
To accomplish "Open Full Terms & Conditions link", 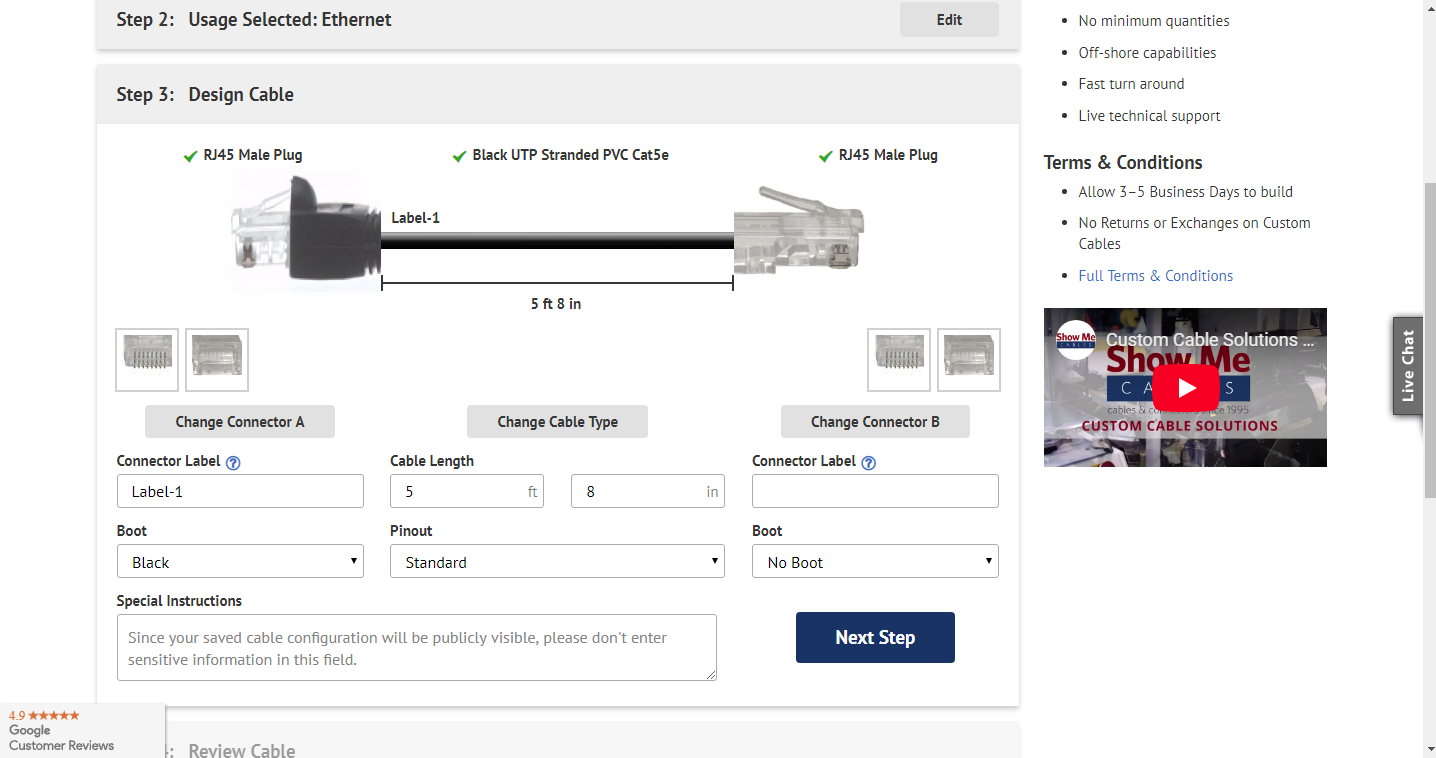I will (x=1155, y=276).
